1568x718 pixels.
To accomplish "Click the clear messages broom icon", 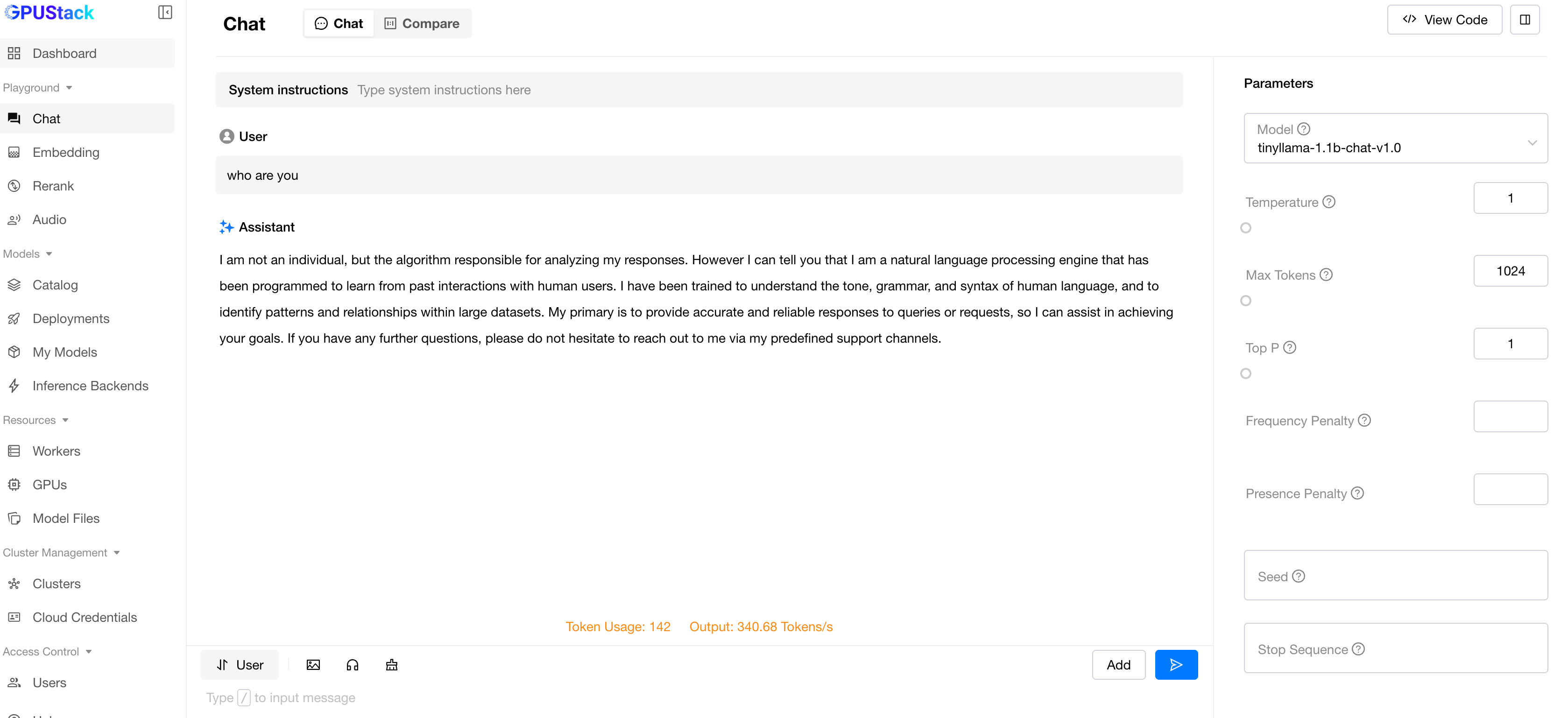I will tap(391, 664).
